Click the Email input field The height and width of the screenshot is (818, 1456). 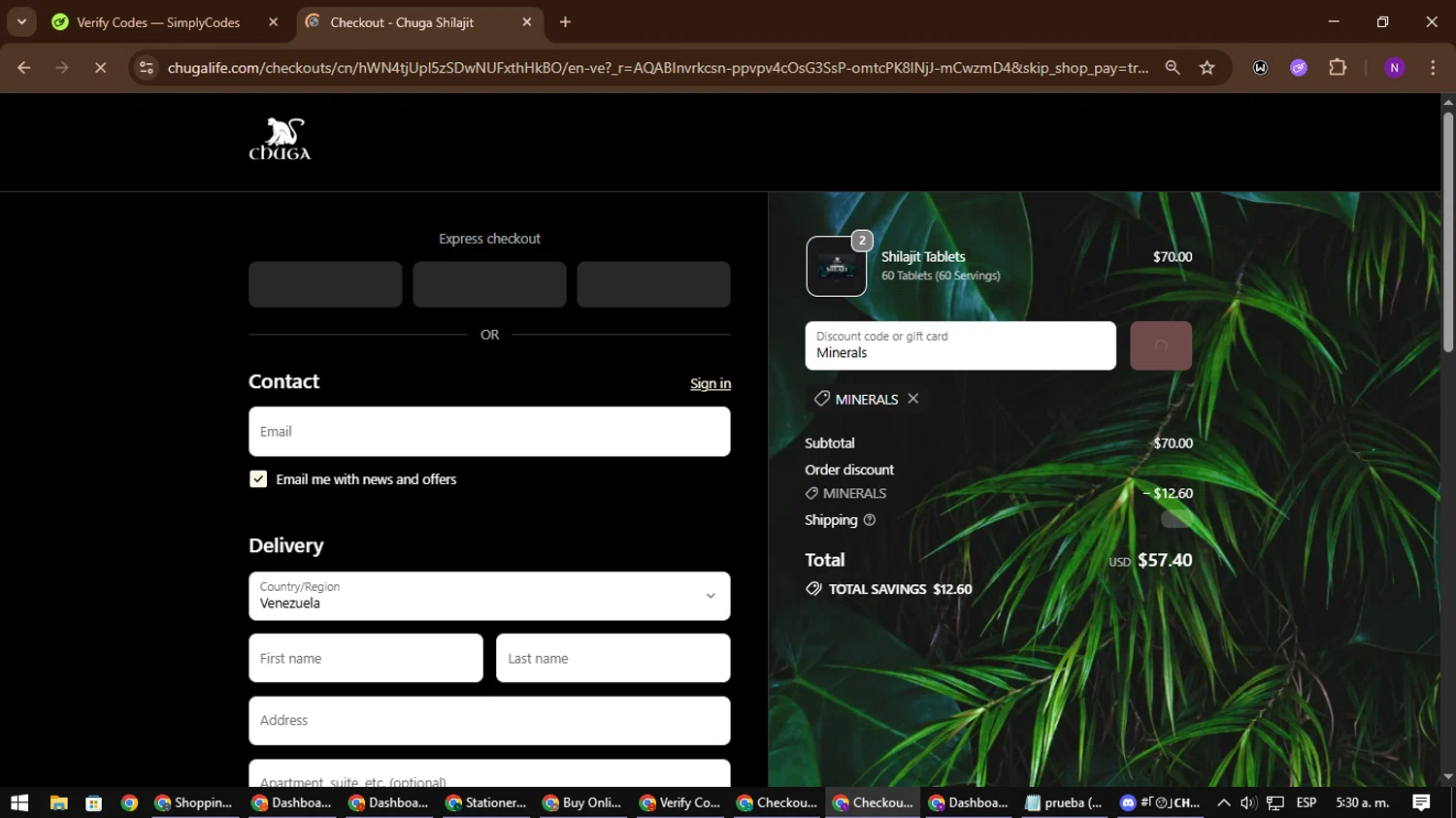pos(489,432)
